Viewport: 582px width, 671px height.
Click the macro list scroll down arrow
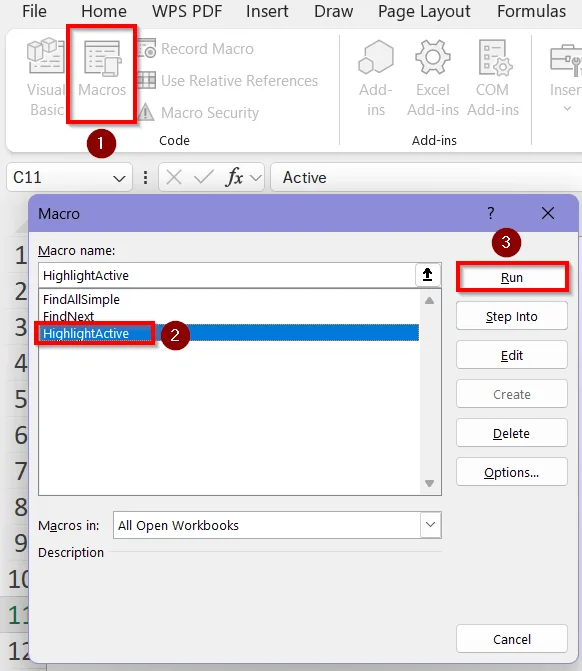[430, 483]
